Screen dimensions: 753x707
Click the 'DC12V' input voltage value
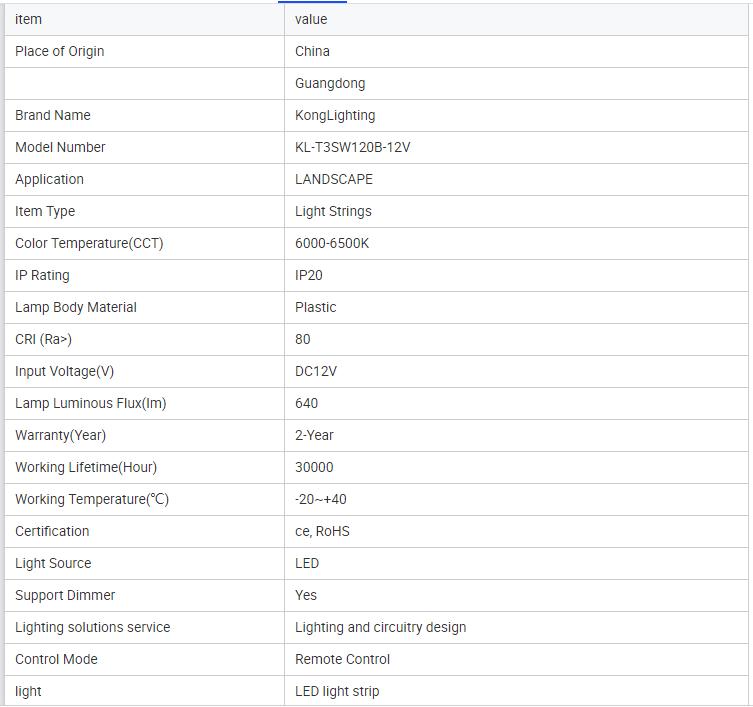click(316, 371)
